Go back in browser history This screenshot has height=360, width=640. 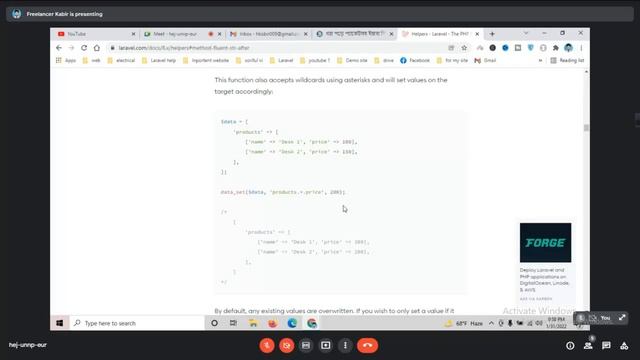tap(59, 48)
